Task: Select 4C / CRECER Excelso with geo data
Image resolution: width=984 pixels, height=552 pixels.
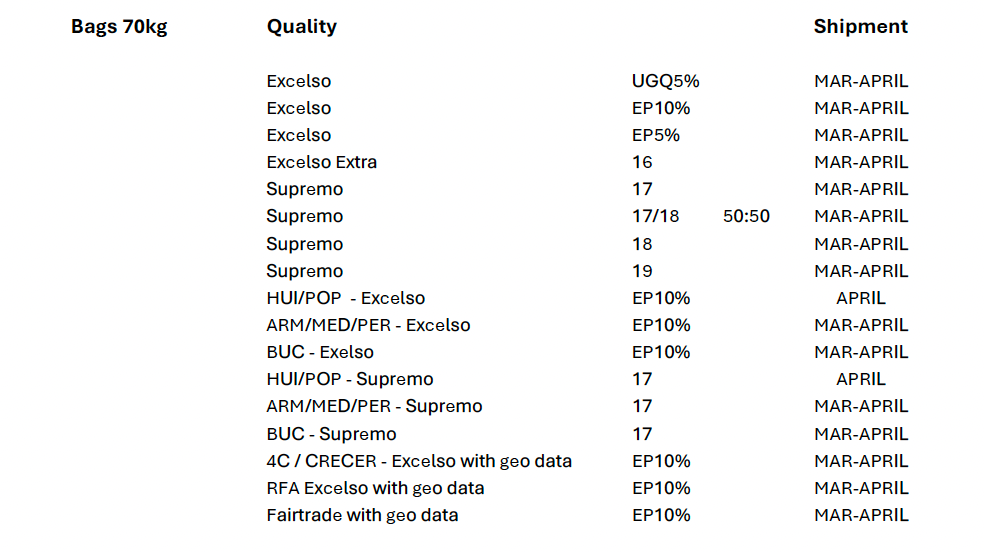Action: point(419,461)
